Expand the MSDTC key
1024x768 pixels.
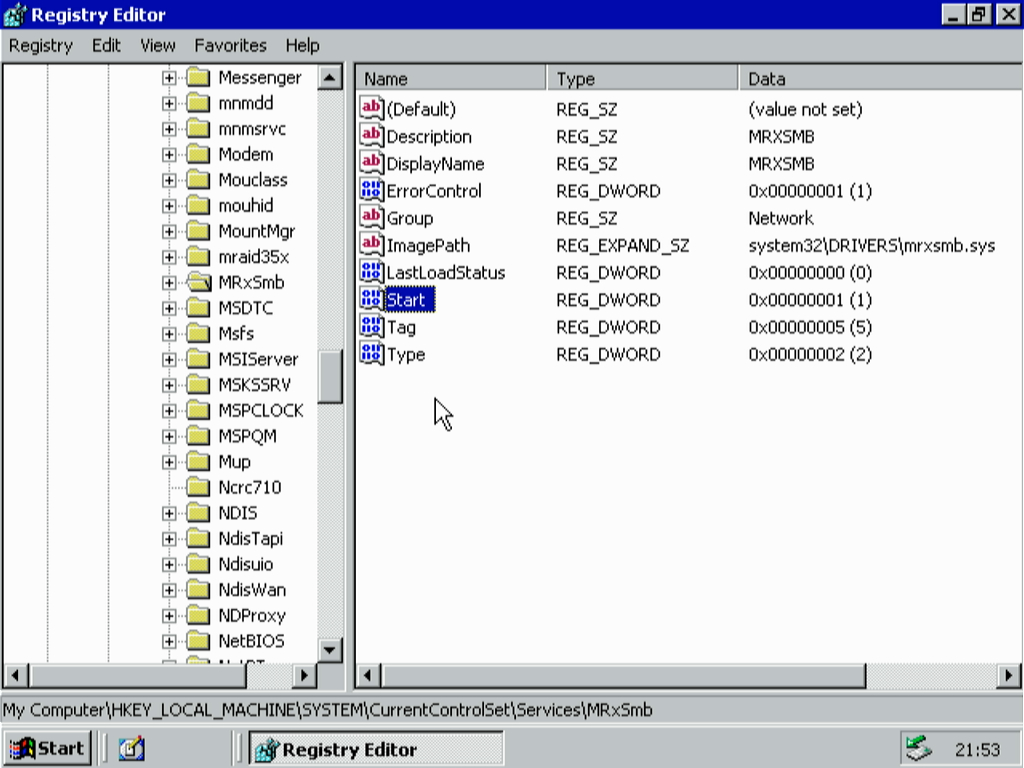coord(169,308)
